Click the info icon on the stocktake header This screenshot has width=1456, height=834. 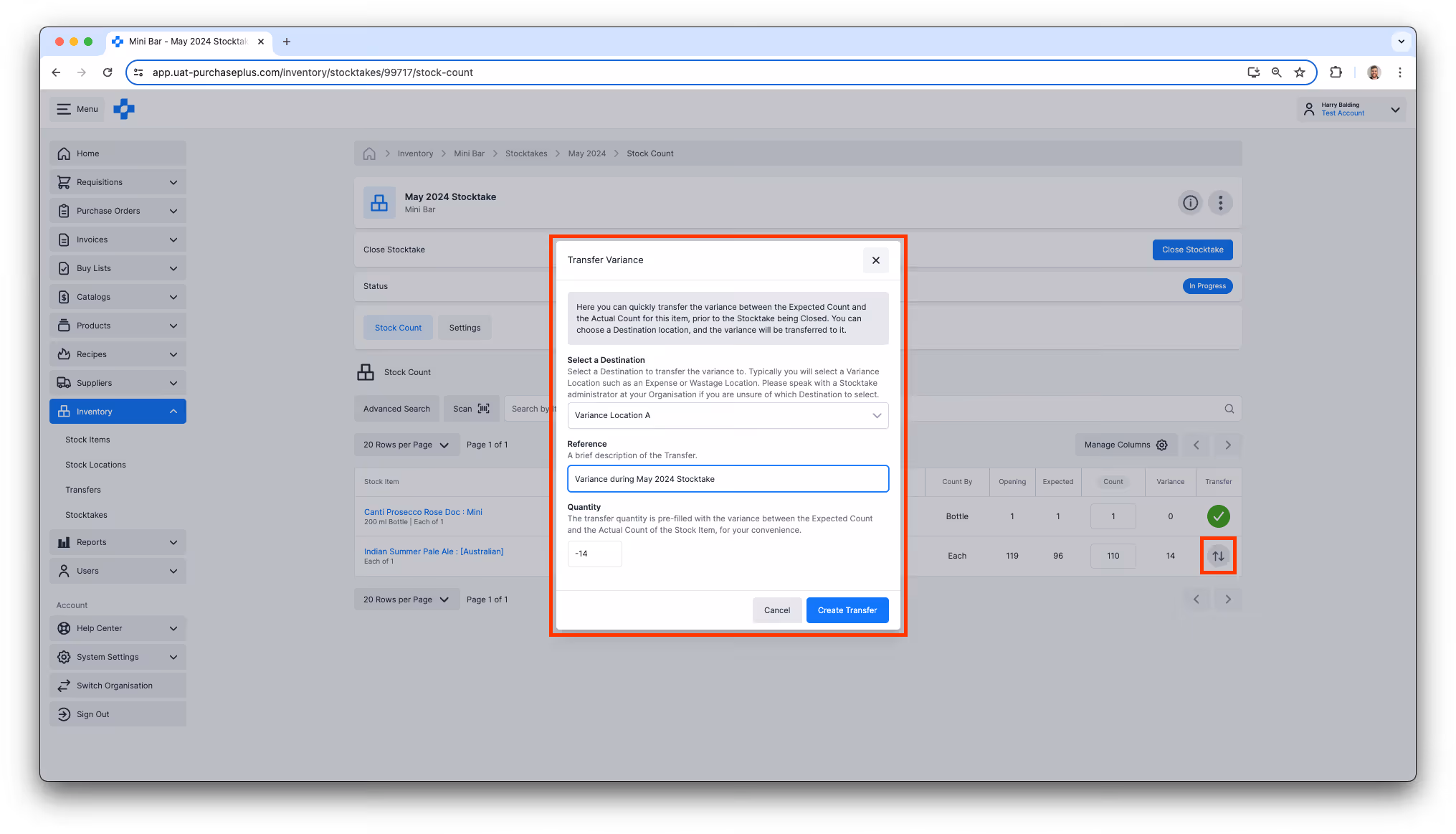(x=1190, y=203)
